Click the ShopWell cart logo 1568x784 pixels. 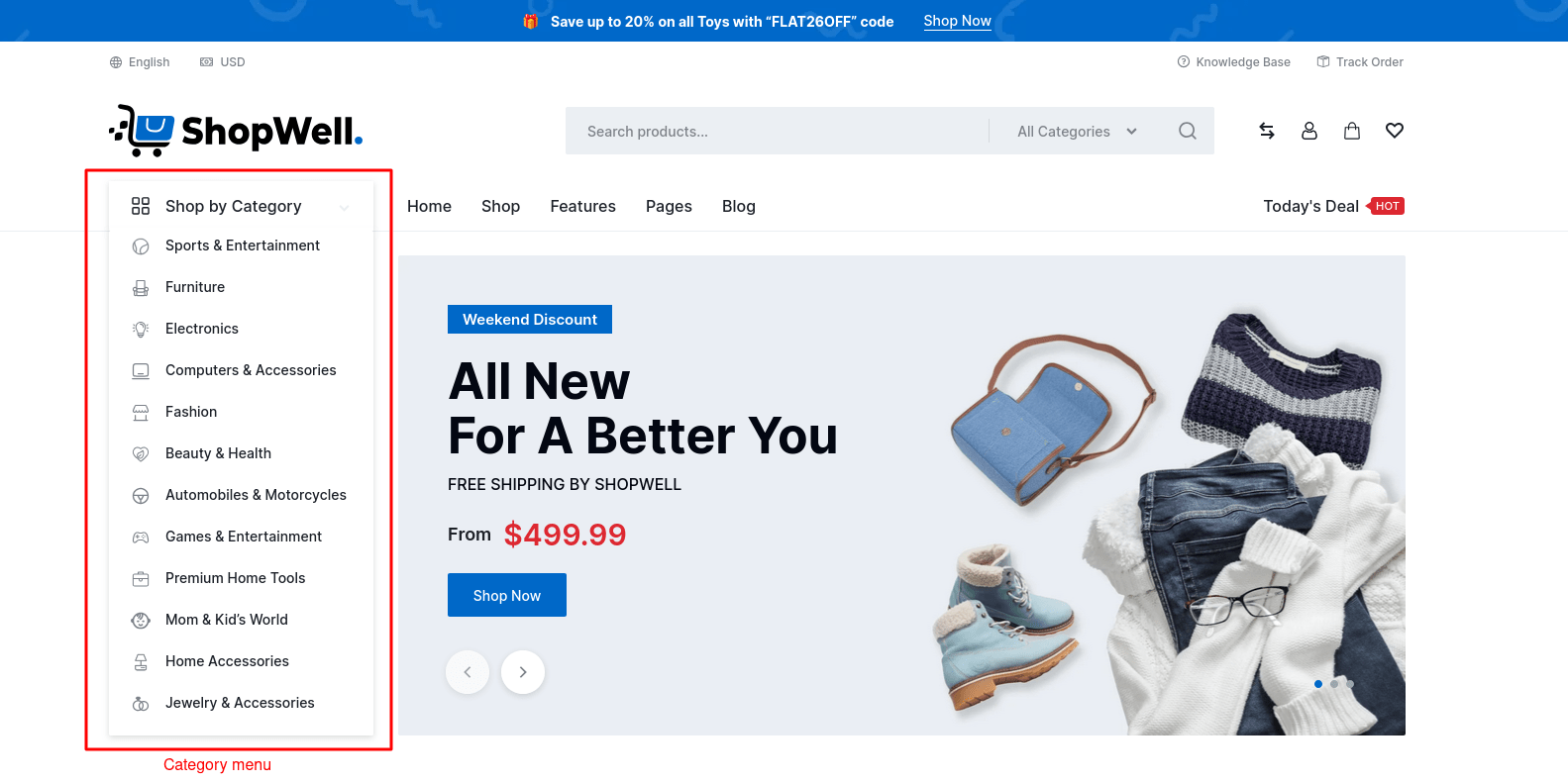[236, 131]
